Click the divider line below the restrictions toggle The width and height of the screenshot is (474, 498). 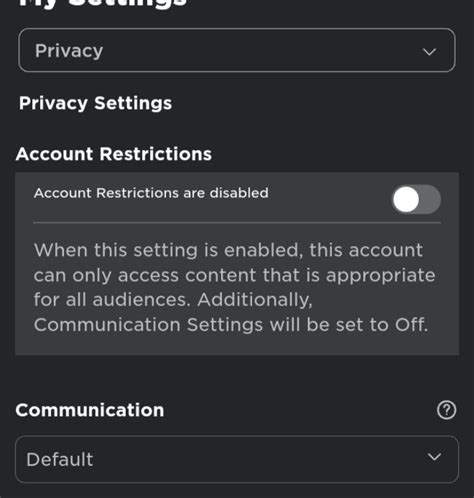coord(237,222)
